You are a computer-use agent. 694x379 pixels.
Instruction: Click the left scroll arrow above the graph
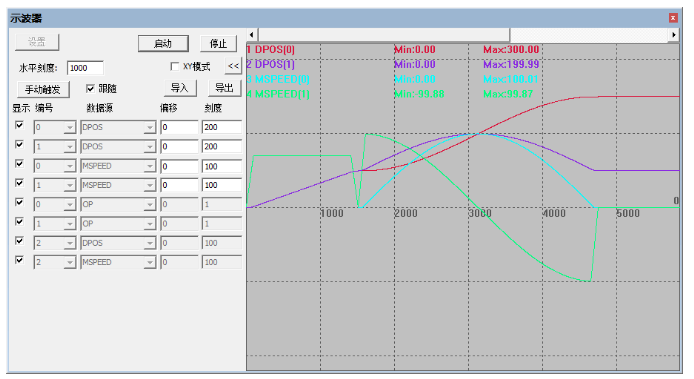[252, 35]
